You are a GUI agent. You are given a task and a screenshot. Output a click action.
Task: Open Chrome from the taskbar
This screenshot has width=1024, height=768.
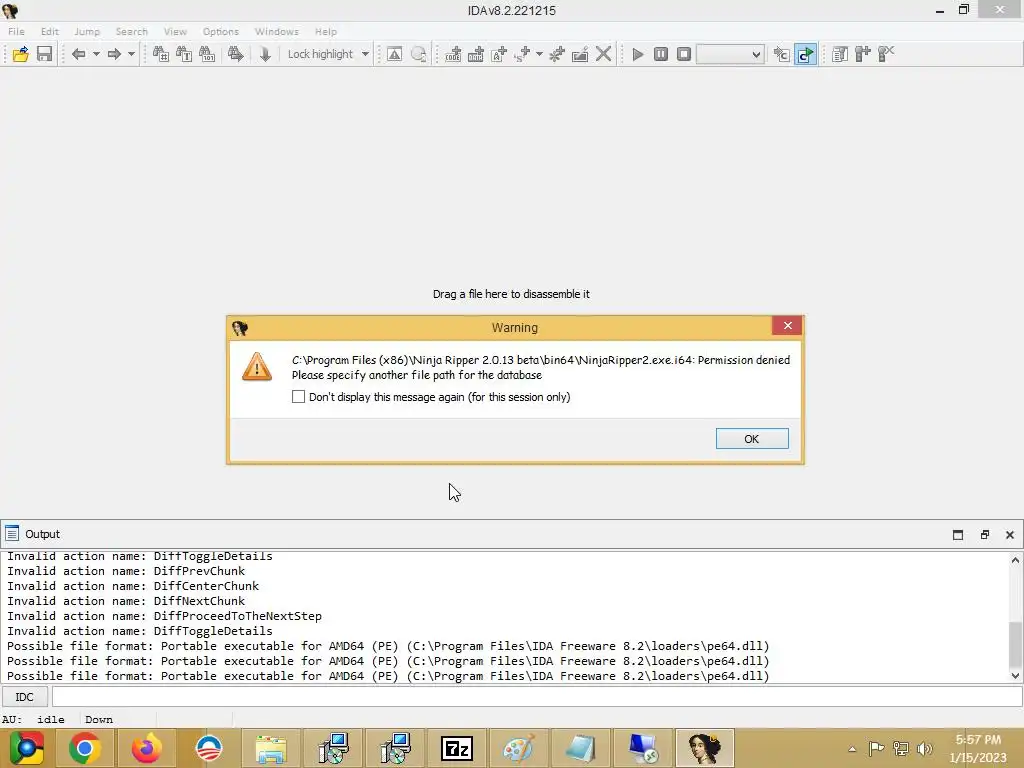point(84,748)
